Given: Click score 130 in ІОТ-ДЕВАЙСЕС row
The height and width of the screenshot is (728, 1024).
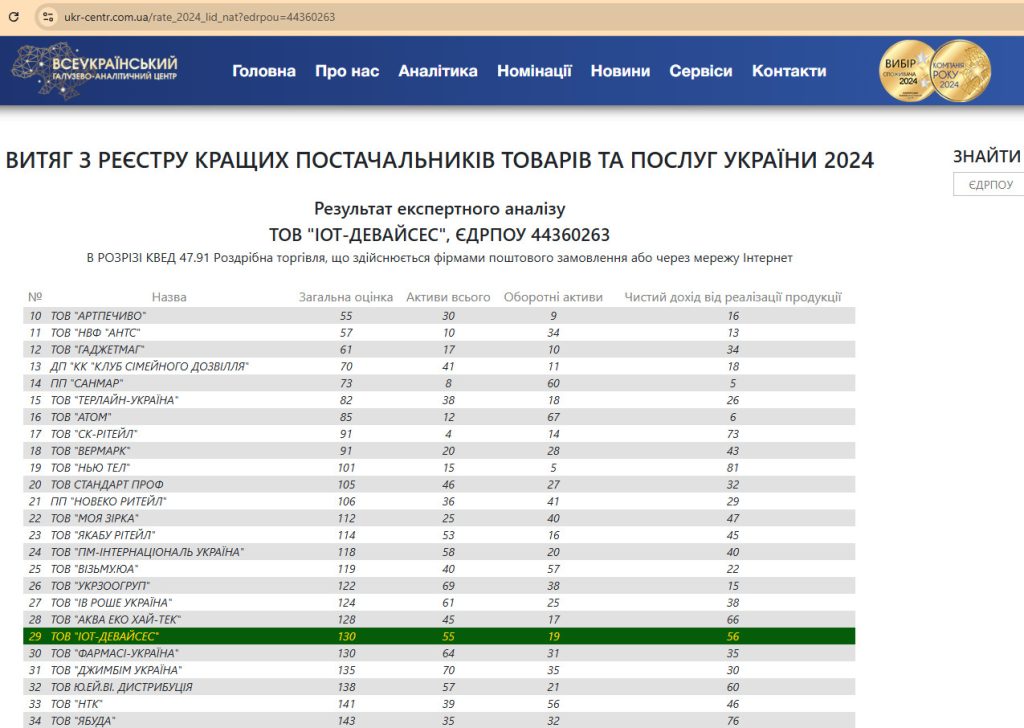Looking at the screenshot, I should point(347,637).
